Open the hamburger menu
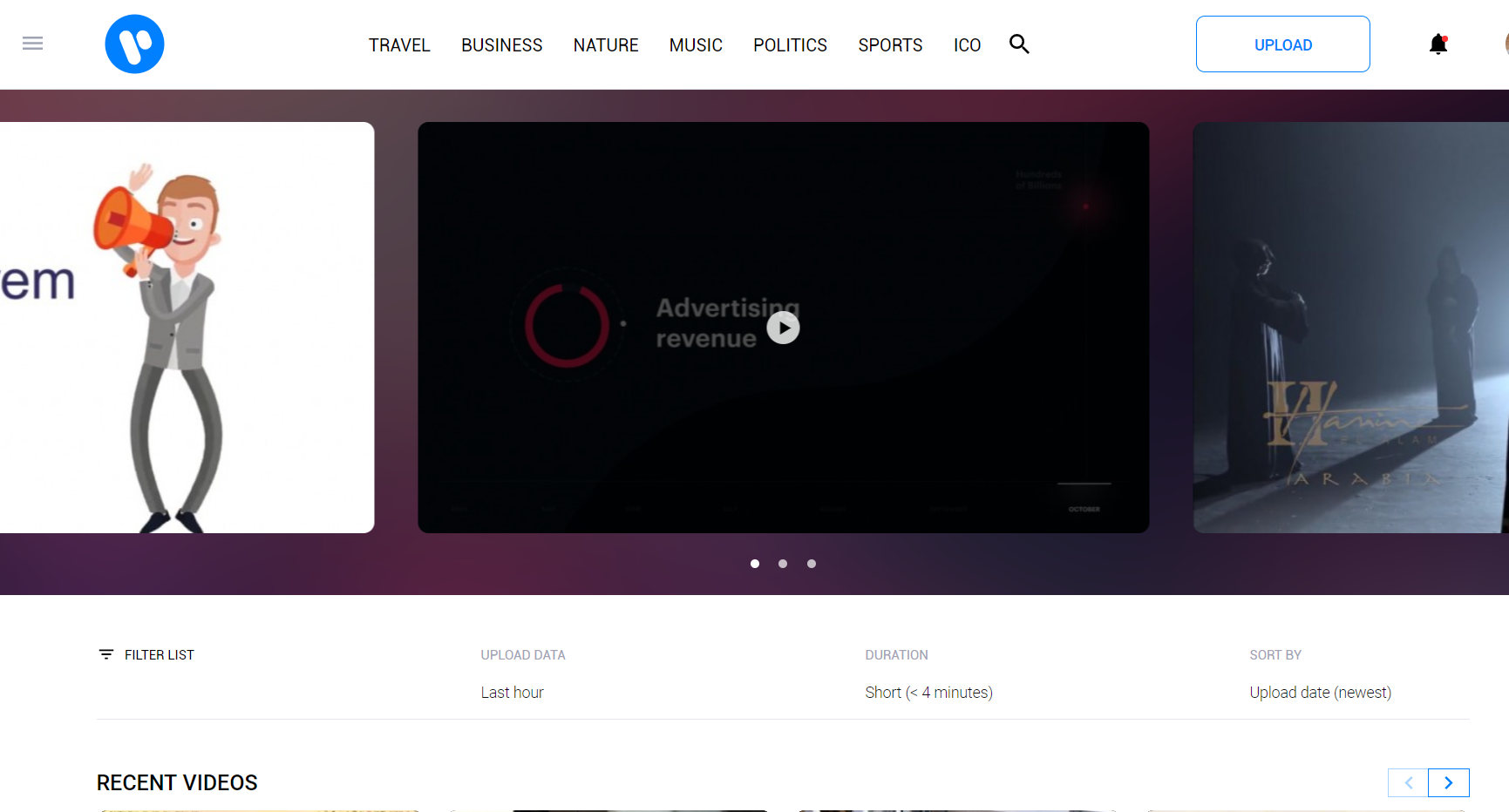This screenshot has width=1509, height=812. pos(32,44)
